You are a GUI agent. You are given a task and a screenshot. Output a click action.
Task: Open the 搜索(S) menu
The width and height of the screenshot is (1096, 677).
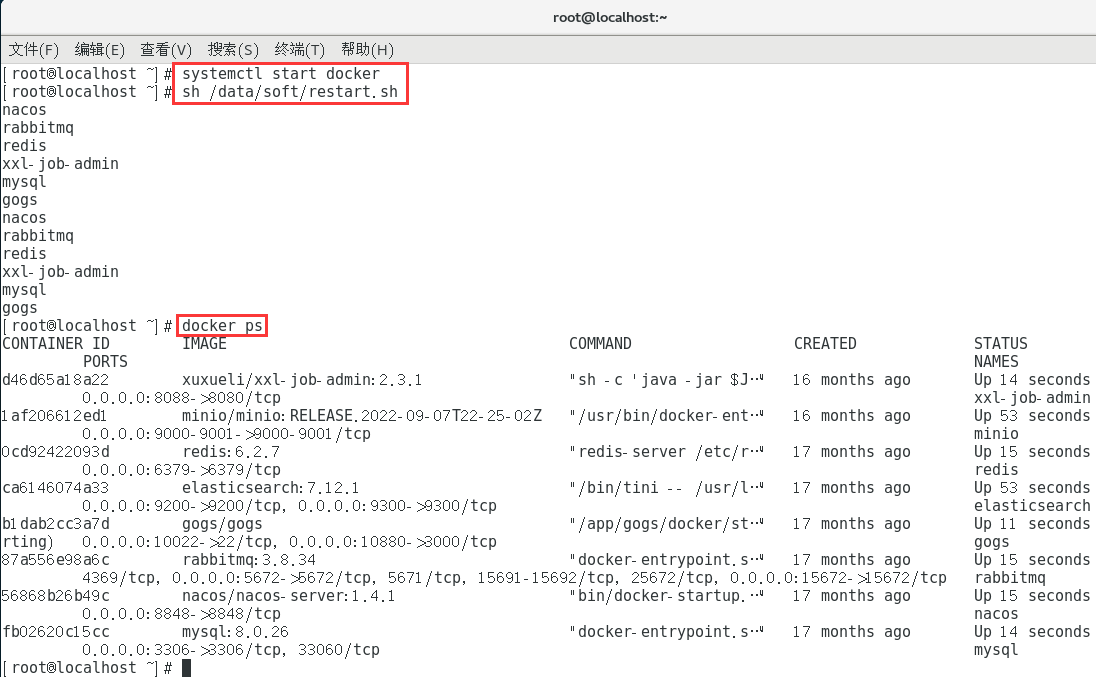[233, 50]
